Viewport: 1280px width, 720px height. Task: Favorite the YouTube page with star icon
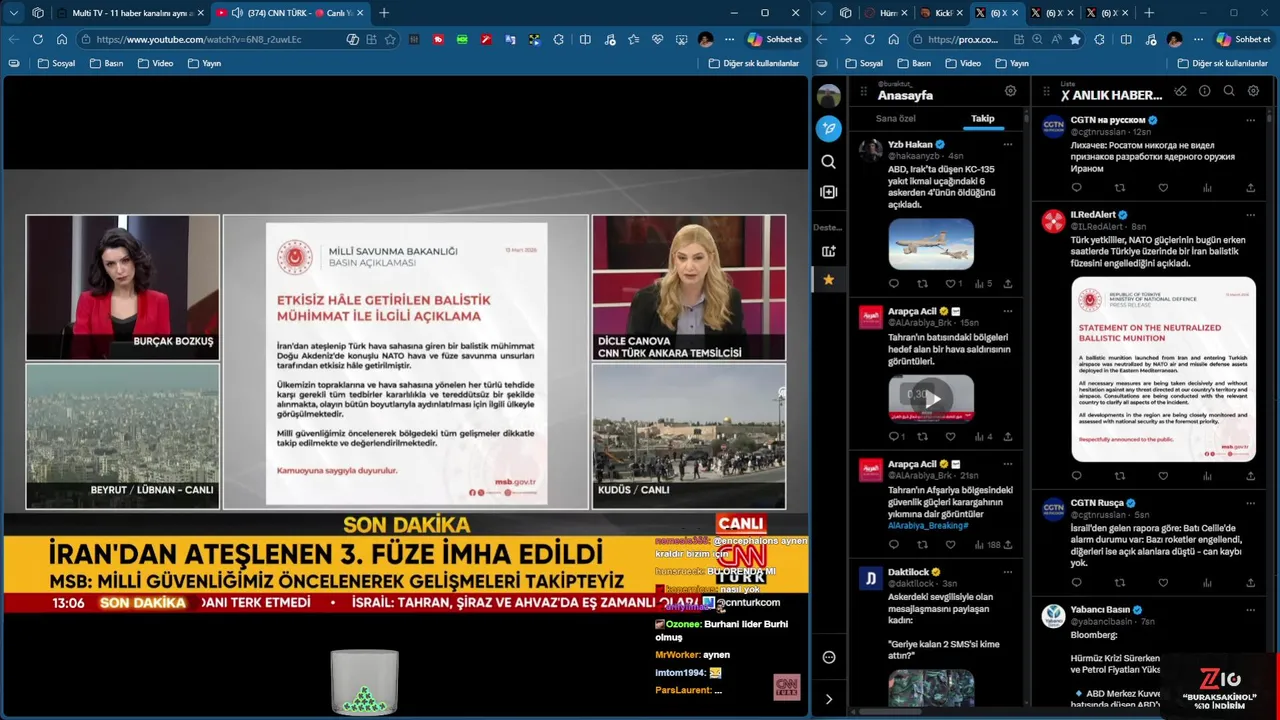(x=390, y=39)
